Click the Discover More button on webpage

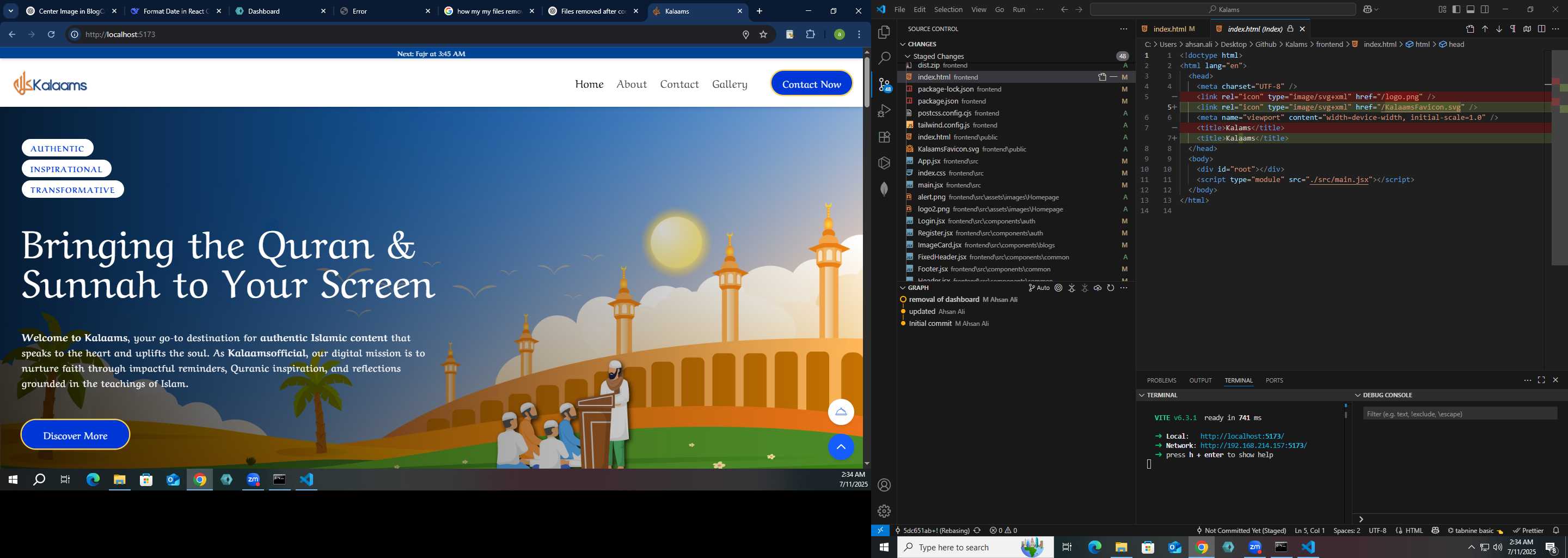75,435
